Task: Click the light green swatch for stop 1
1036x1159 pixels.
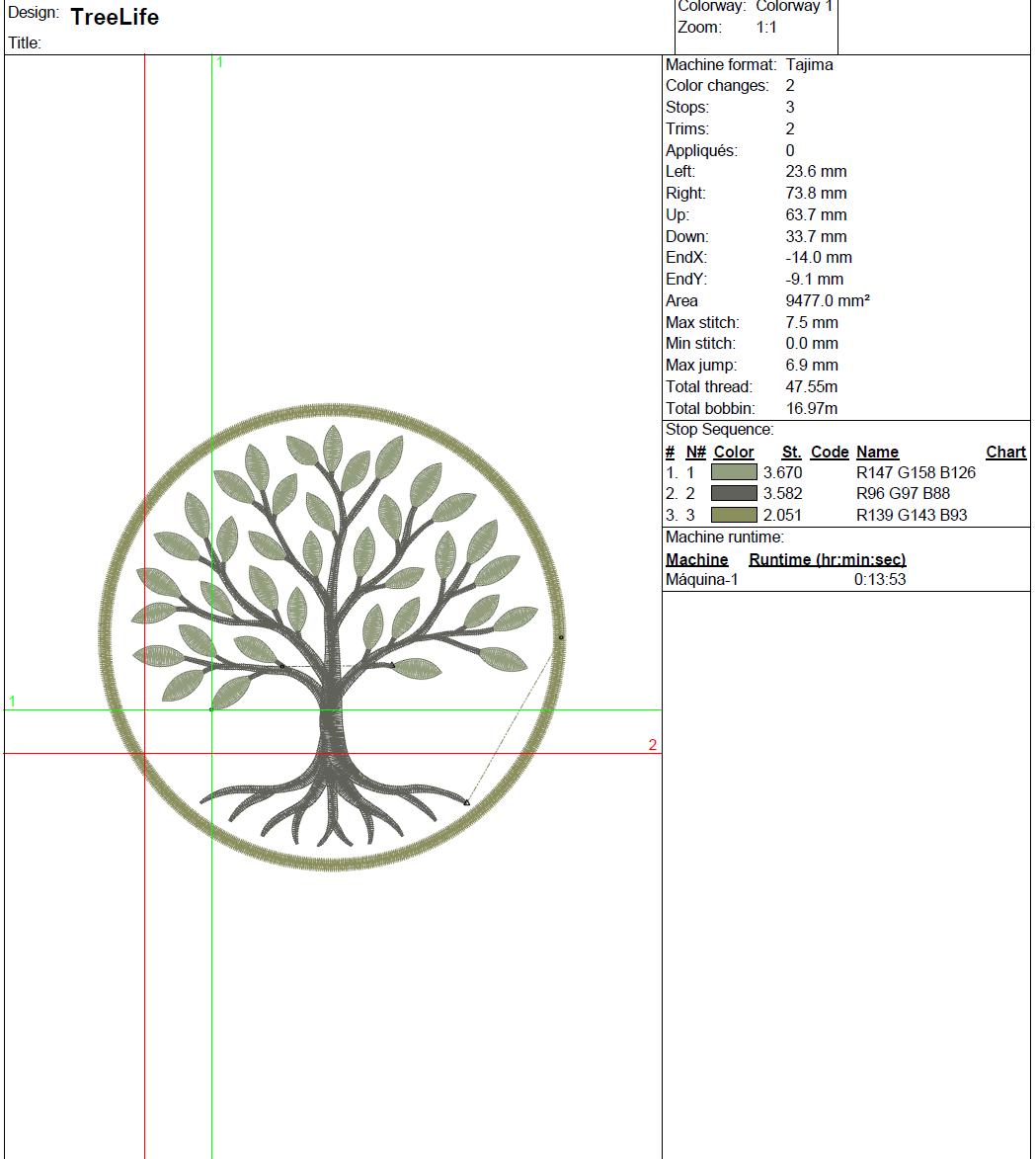Action: (x=734, y=472)
